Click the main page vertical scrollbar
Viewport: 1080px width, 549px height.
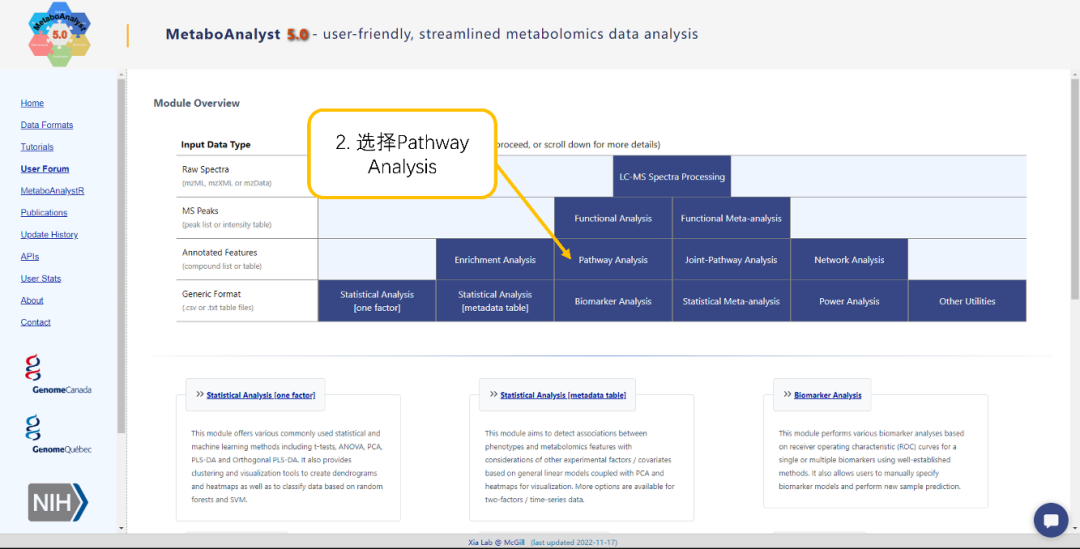point(1074,189)
